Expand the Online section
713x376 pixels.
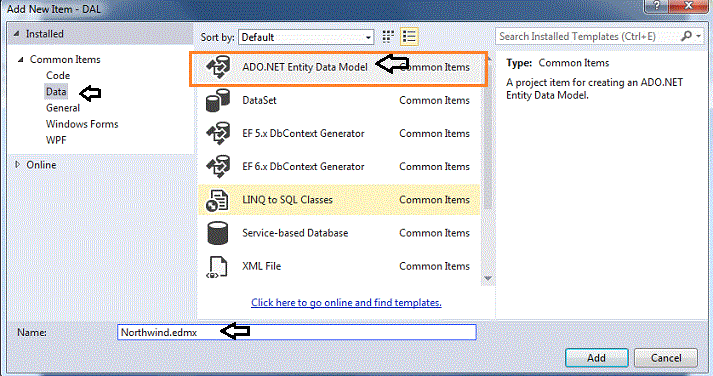click(17, 165)
